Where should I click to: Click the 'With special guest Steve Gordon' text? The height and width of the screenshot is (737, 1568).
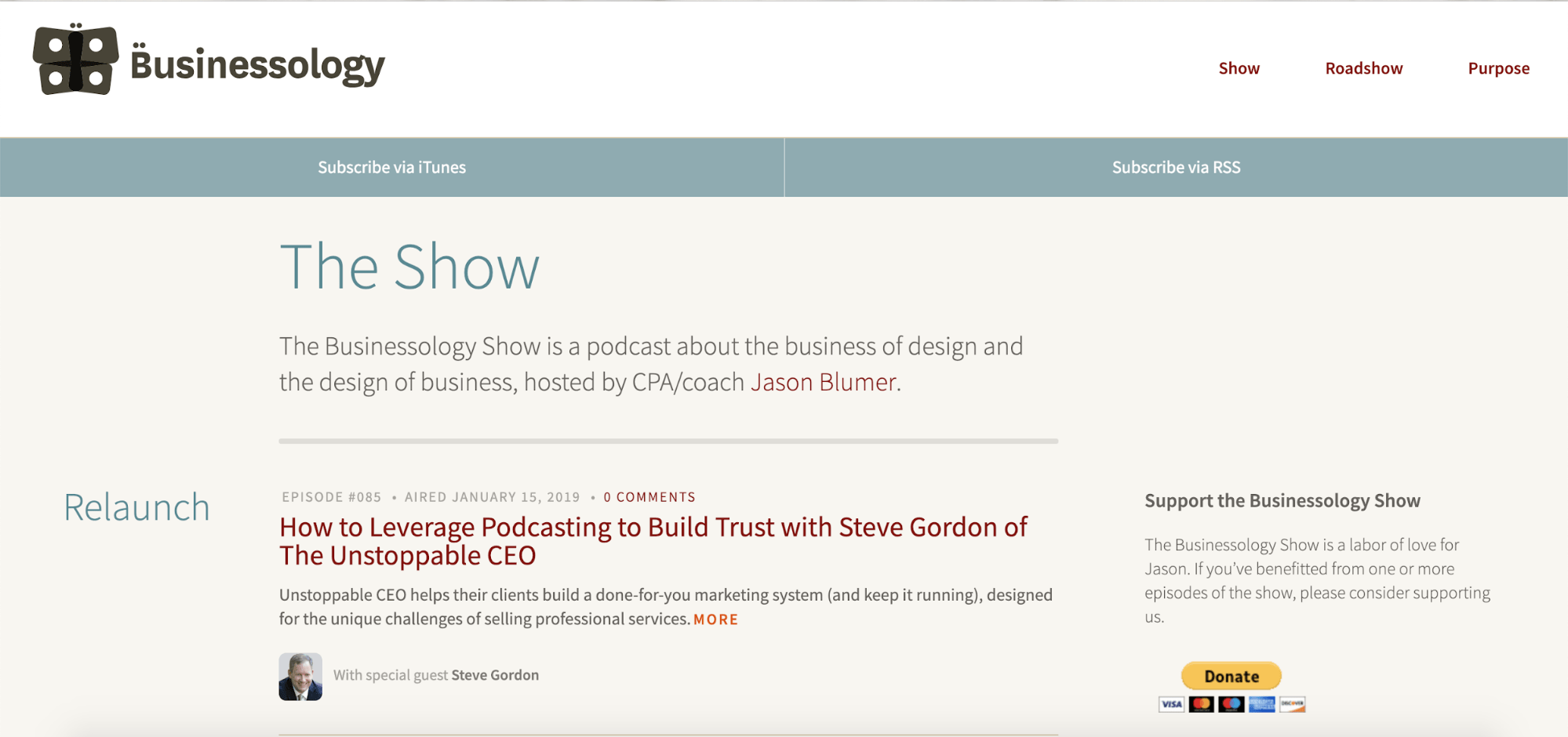coord(436,675)
